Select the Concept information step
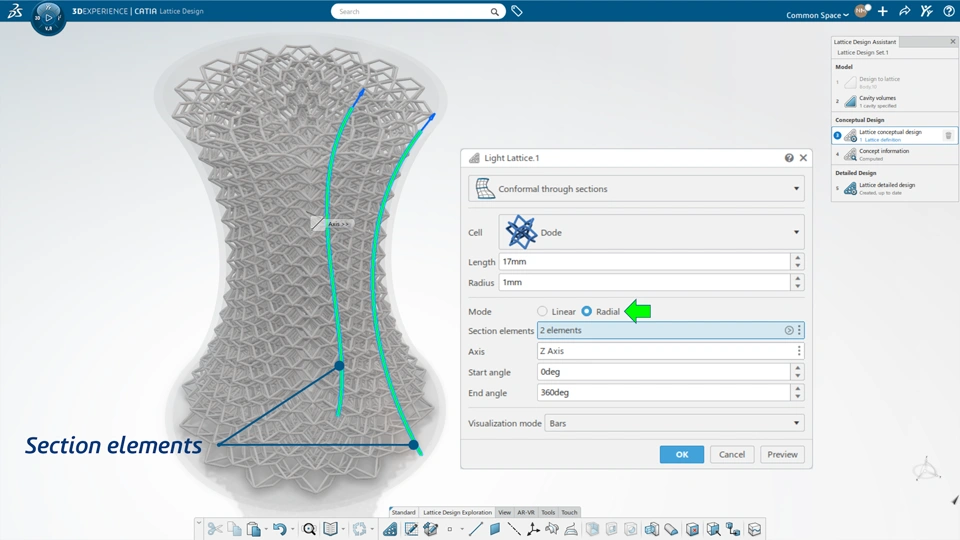Image resolution: width=960 pixels, height=540 pixels. [894, 154]
